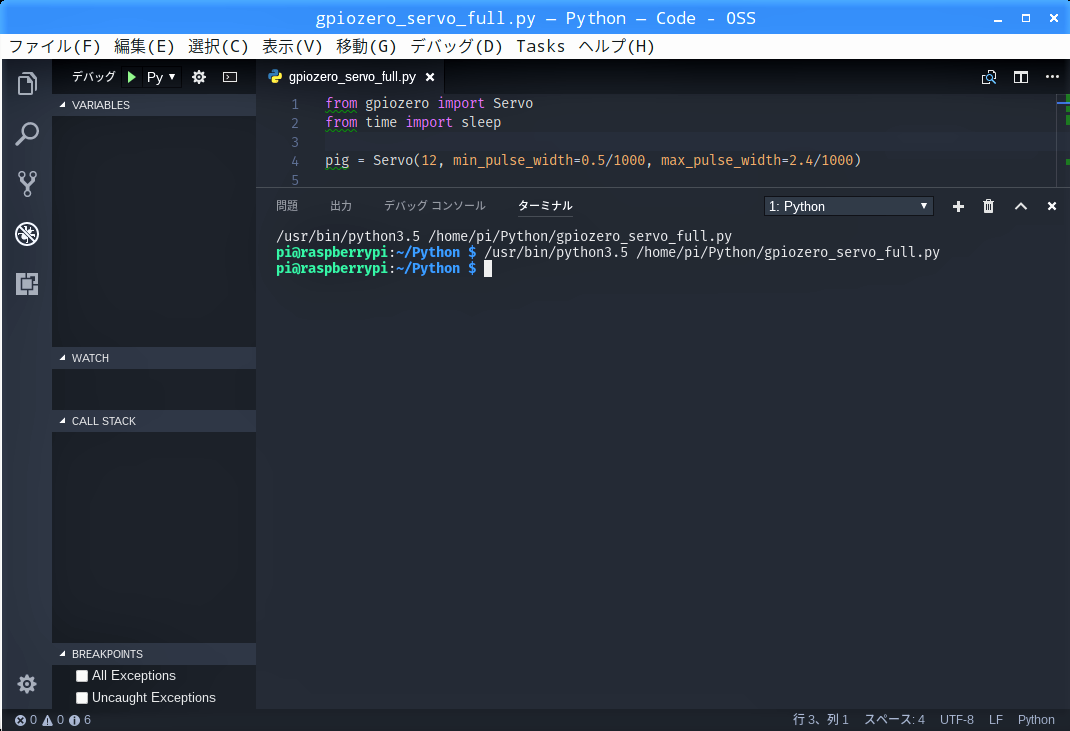The height and width of the screenshot is (731, 1070).
Task: Switch to the デバッグ コンソール panel tab
Action: [434, 206]
